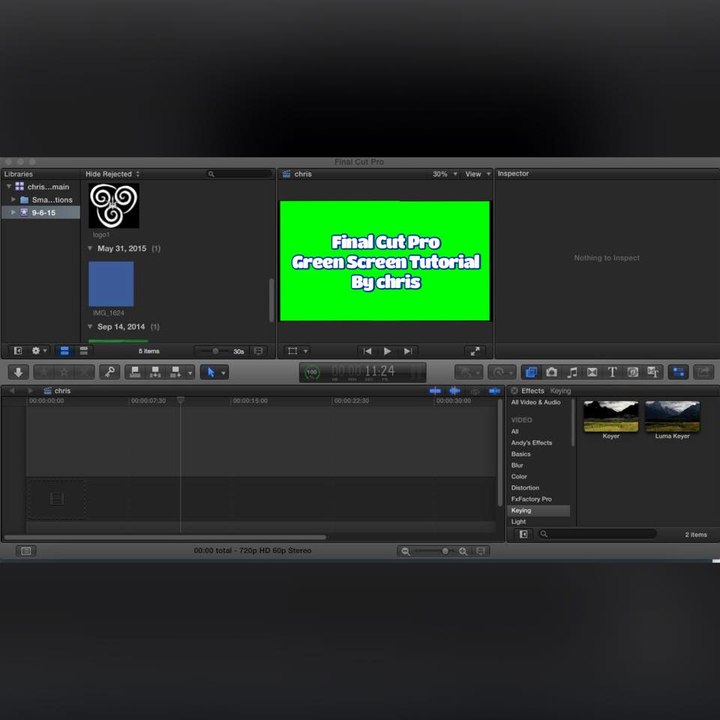This screenshot has width=720, height=720.
Task: Insert the selected clip into the storyline
Action: coord(155,372)
